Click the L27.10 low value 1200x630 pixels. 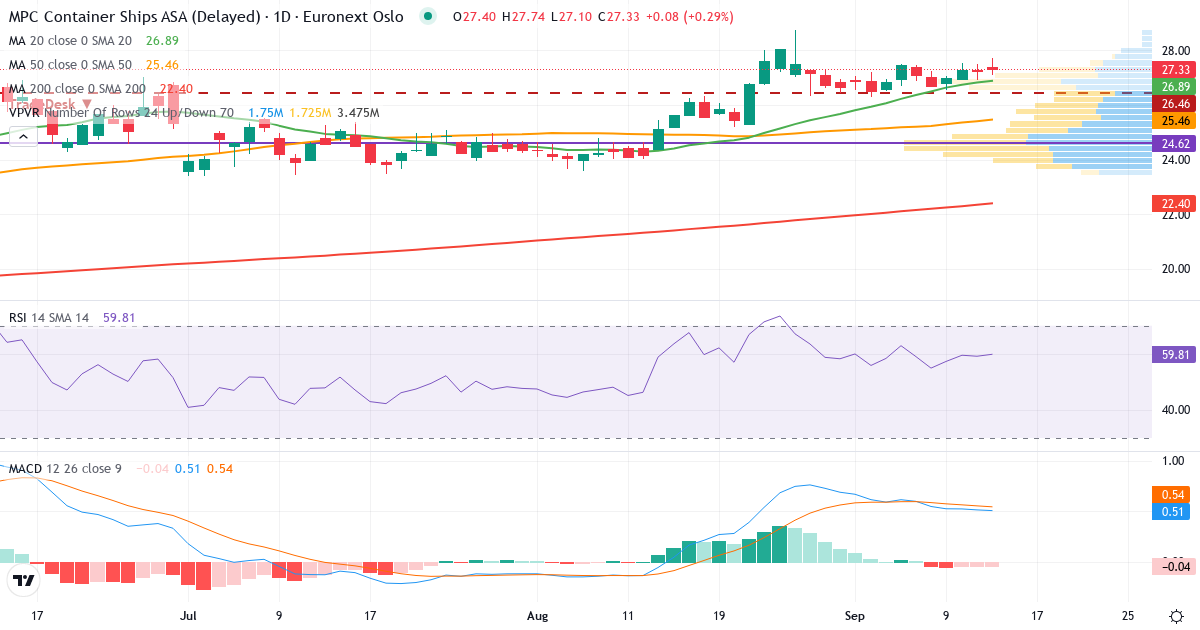[570, 17]
